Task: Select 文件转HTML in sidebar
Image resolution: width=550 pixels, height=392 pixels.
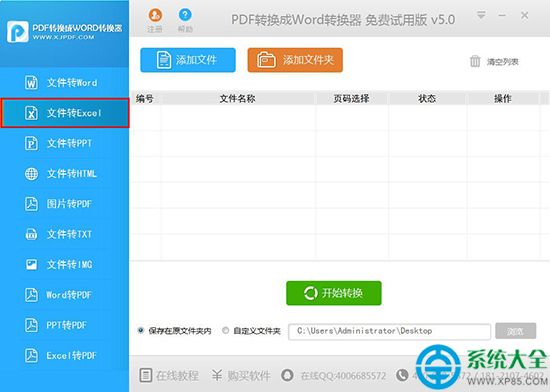Action: (x=65, y=174)
